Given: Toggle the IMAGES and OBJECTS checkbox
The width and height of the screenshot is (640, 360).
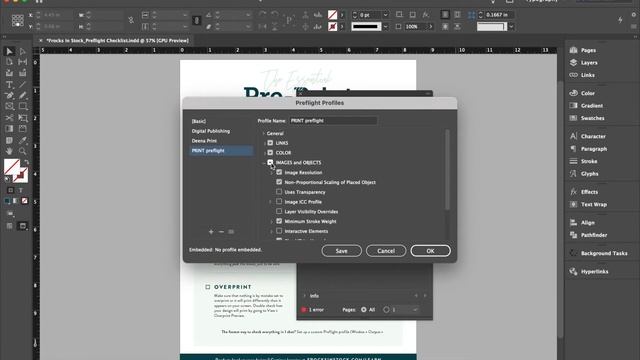Looking at the screenshot, I should click(x=270, y=162).
